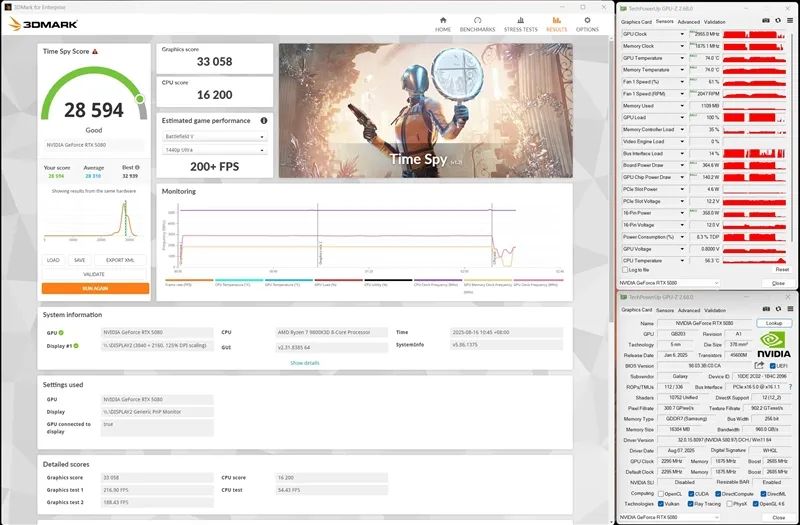Toggle the CUDA checkbox
800x525 pixels.
pos(691,494)
